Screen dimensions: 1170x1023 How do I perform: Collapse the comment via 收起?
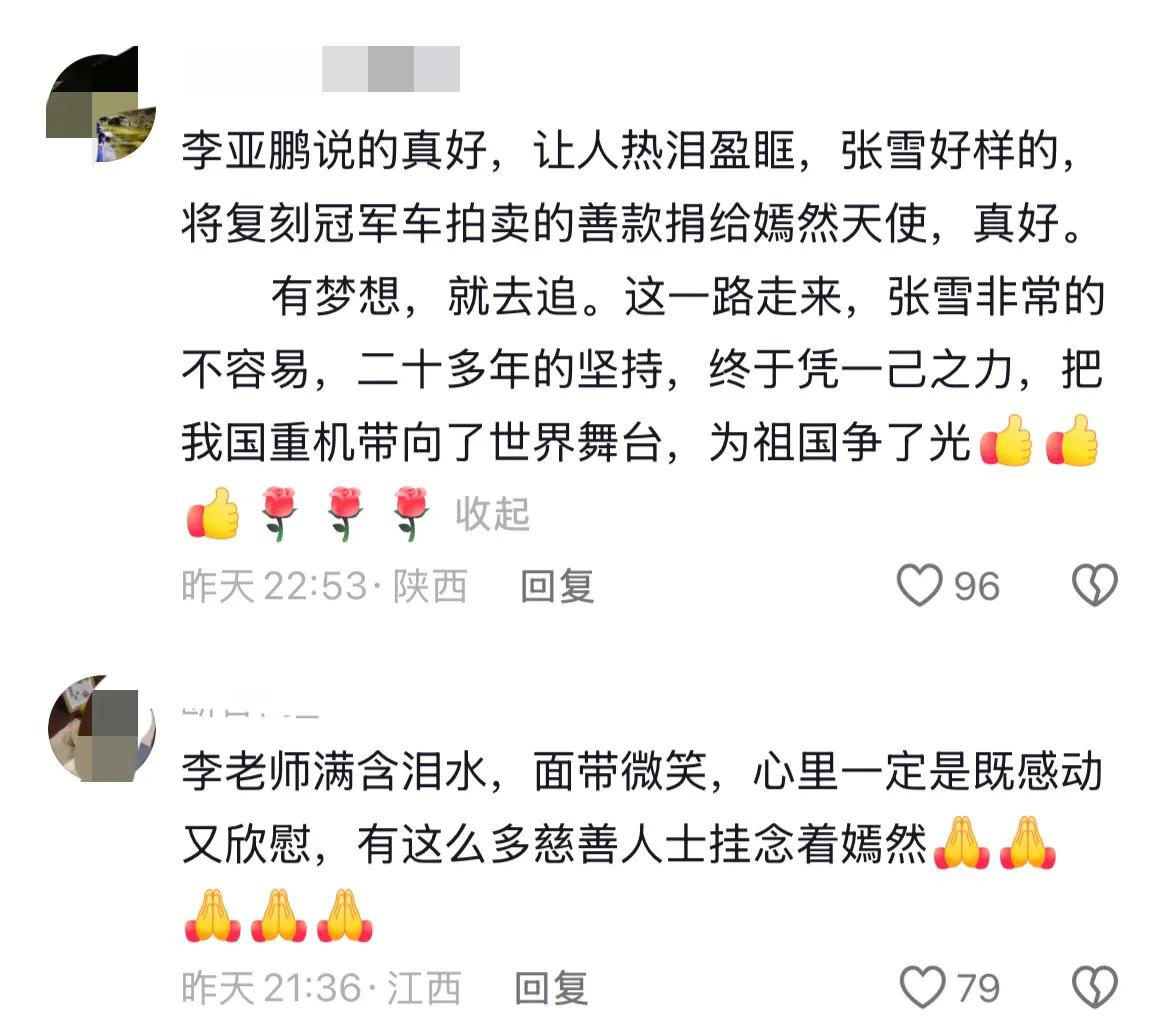click(x=492, y=513)
